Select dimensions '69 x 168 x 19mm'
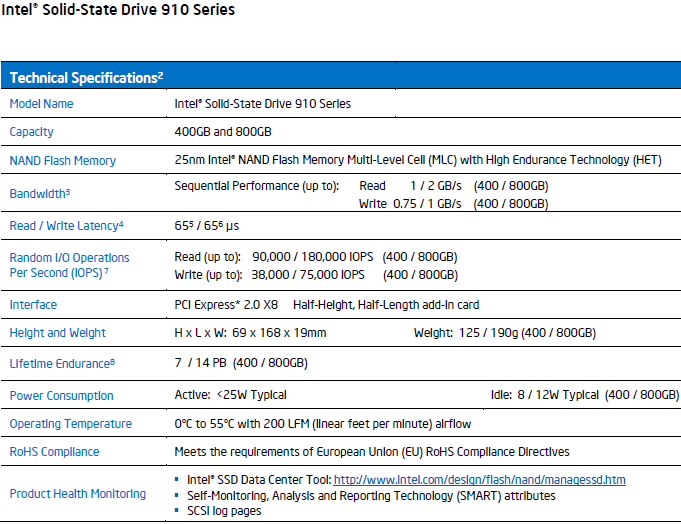The image size is (681, 524). tap(279, 333)
